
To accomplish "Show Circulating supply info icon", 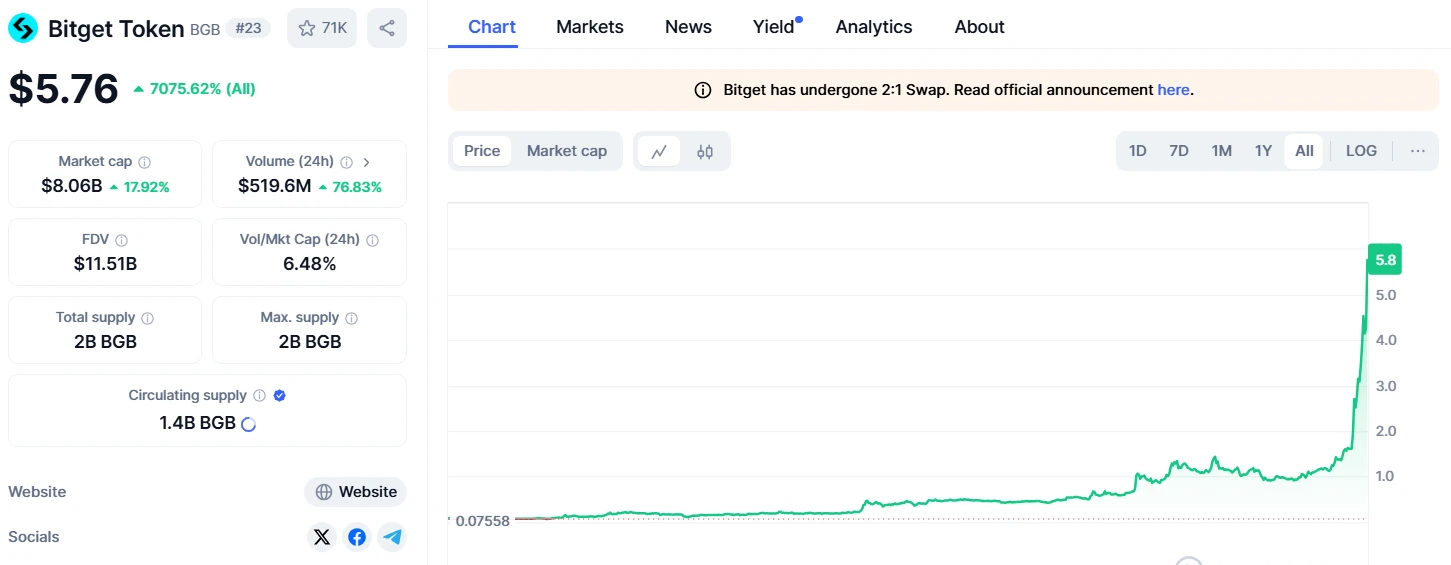I will (x=259, y=396).
